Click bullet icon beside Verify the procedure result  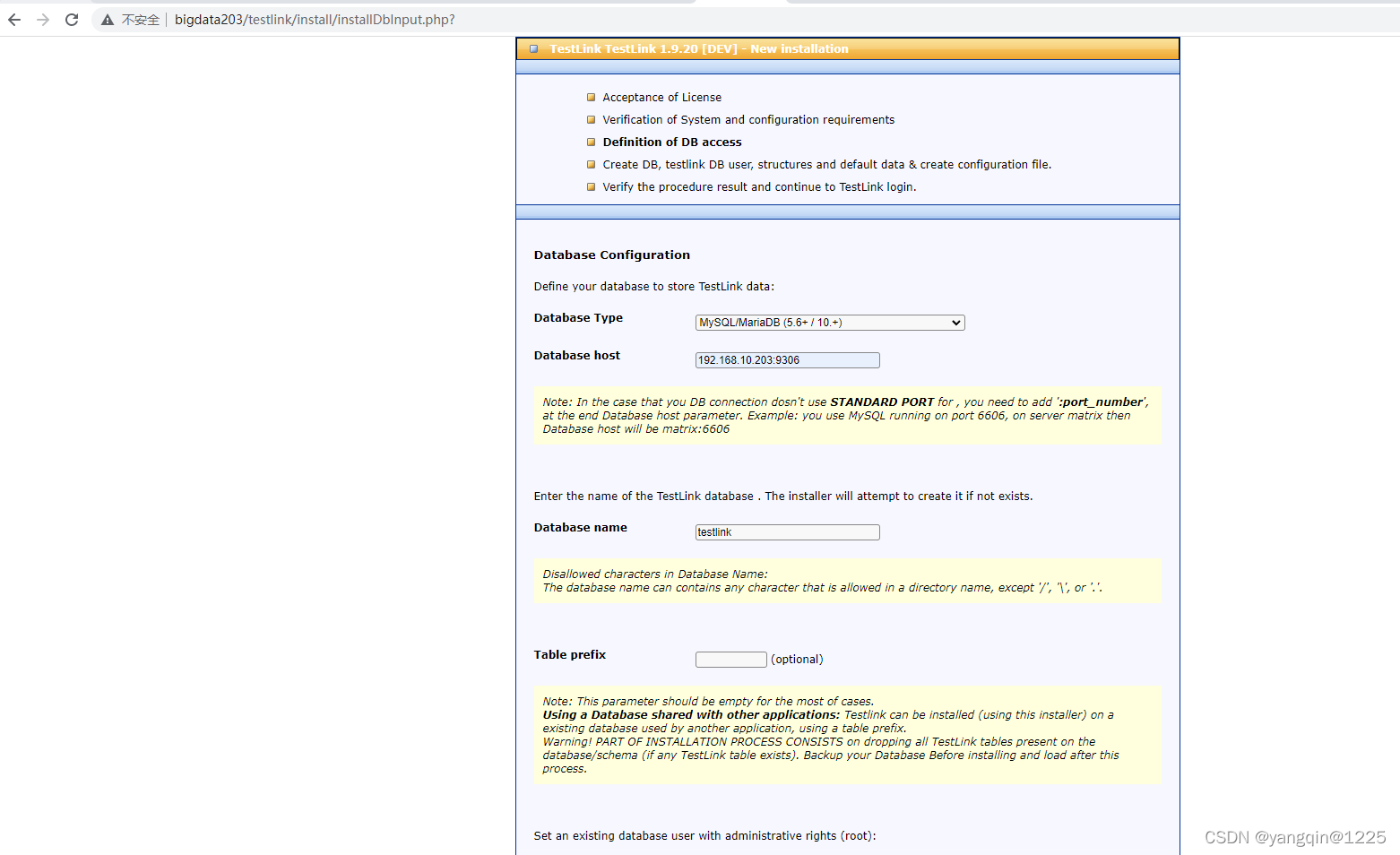591,187
